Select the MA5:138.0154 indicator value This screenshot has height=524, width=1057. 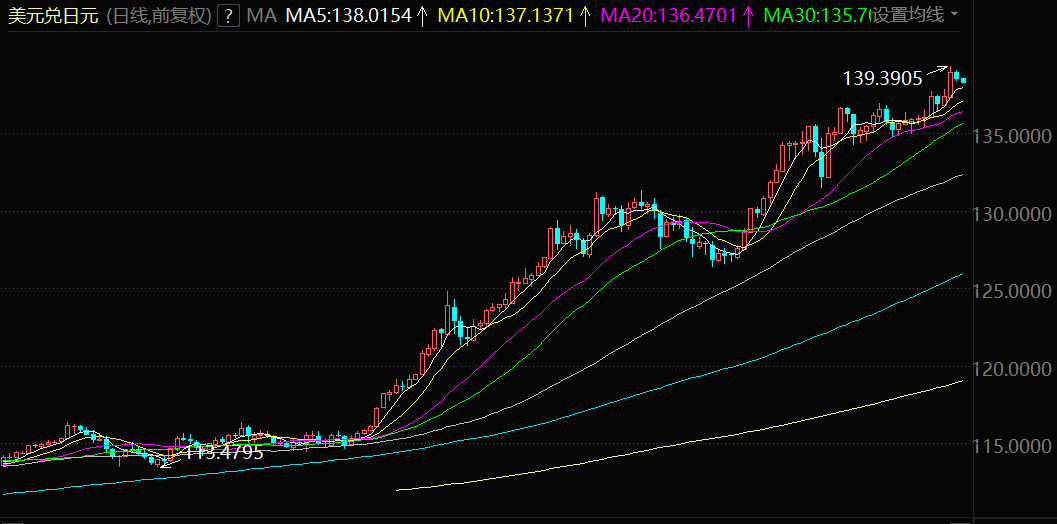349,15
